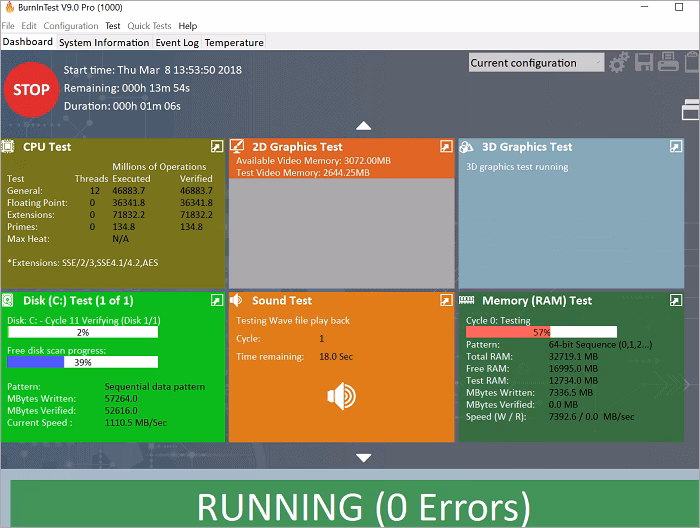Click the Duration 000h 01m 06s text
Image resolution: width=700 pixels, height=528 pixels.
tap(122, 106)
